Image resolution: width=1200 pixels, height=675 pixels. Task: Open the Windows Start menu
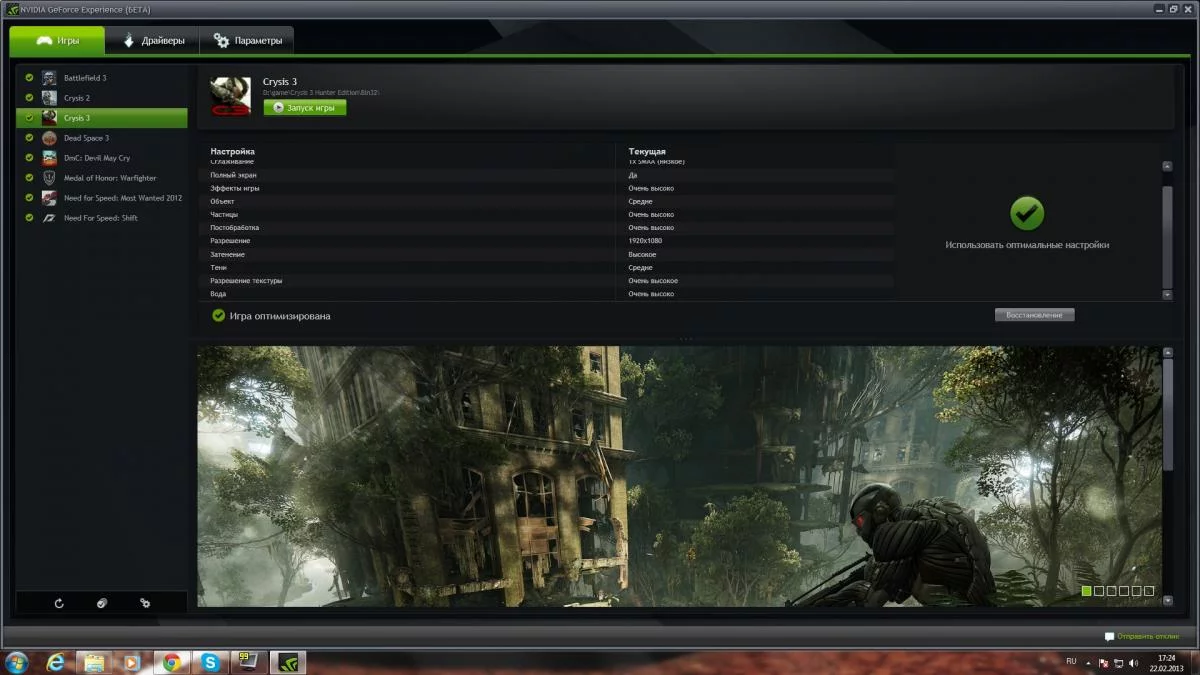[x=17, y=662]
